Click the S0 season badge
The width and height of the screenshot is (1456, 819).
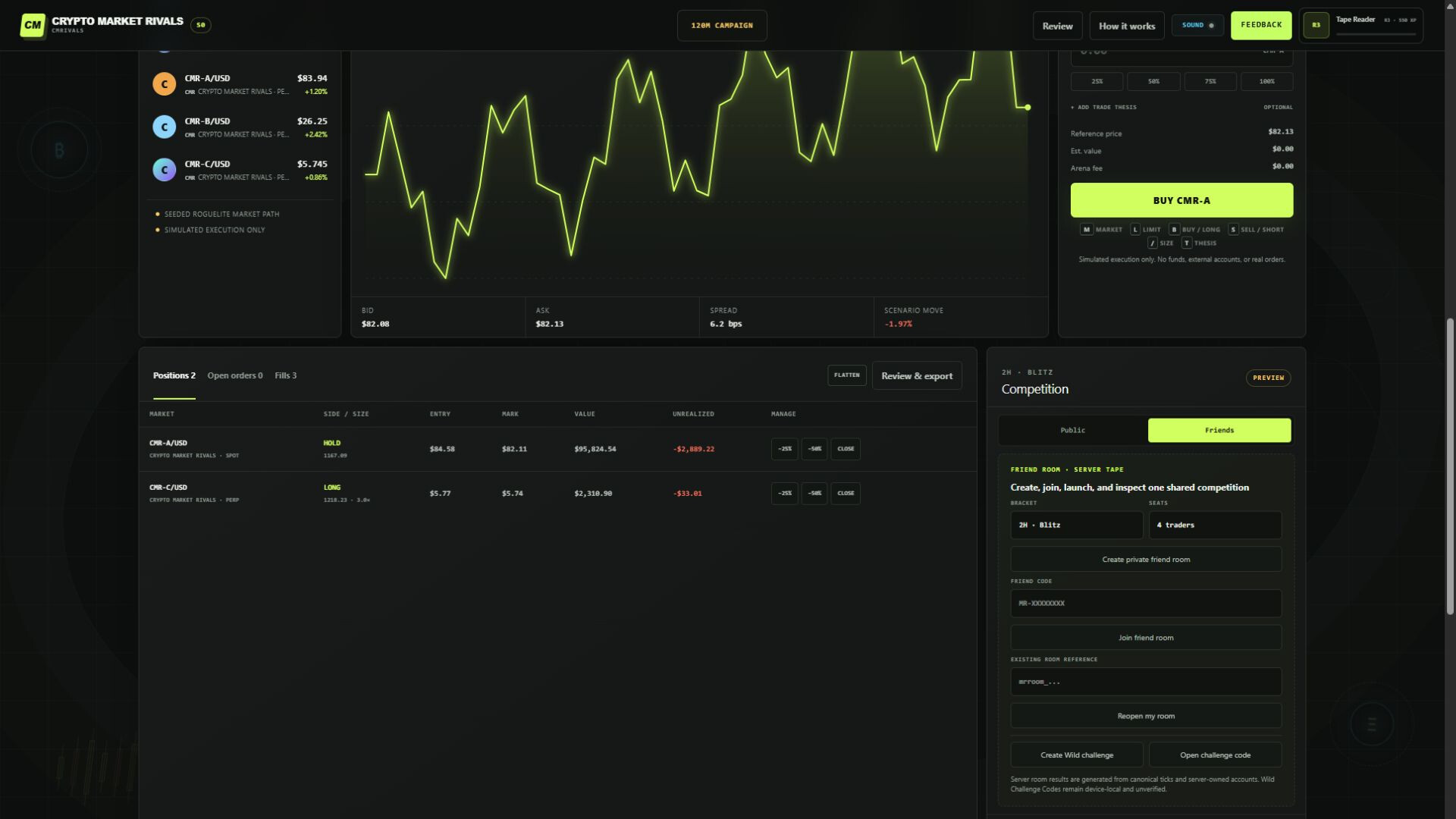point(201,25)
